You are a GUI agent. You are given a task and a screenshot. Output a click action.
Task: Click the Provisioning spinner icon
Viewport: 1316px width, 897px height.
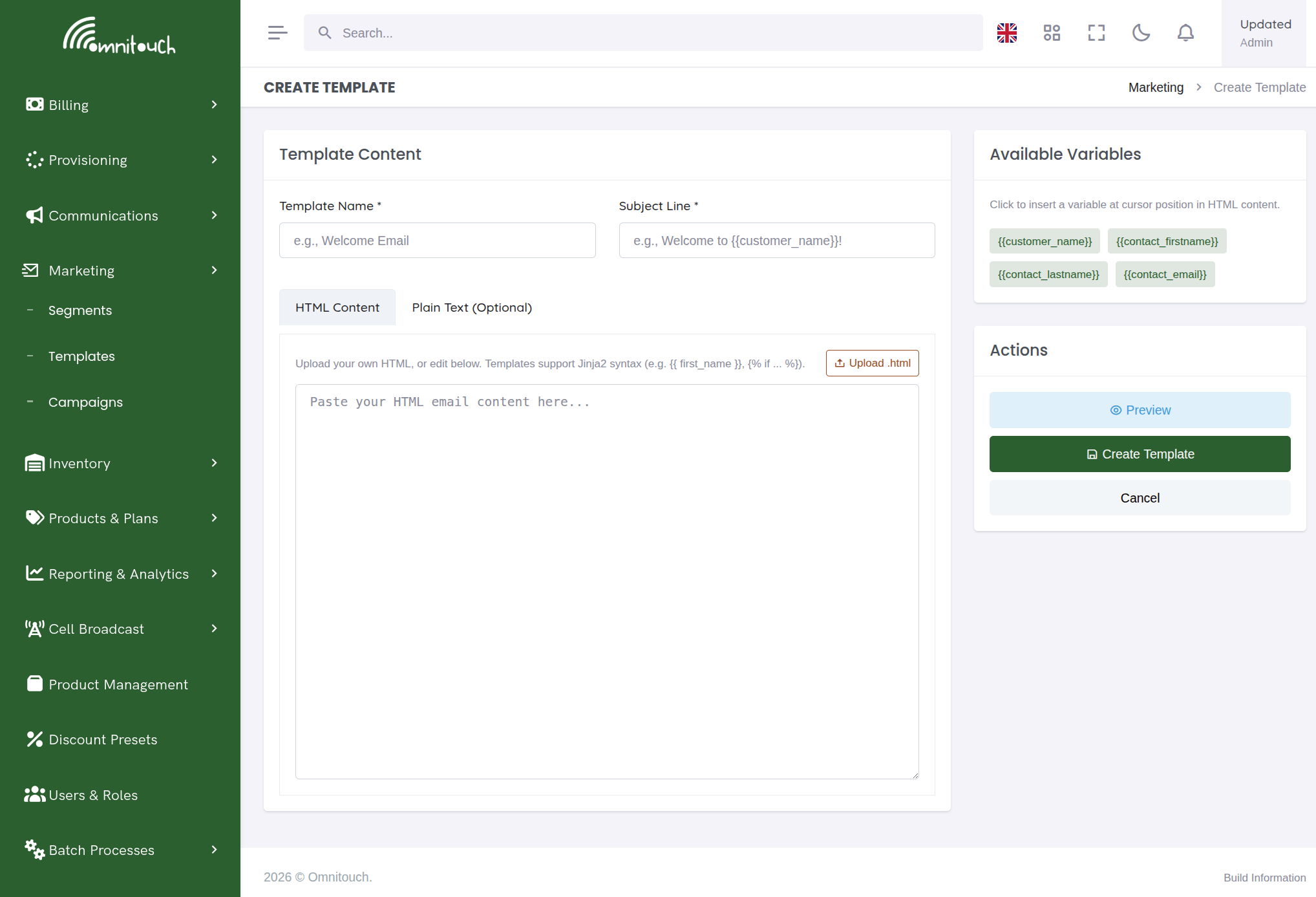coord(34,160)
